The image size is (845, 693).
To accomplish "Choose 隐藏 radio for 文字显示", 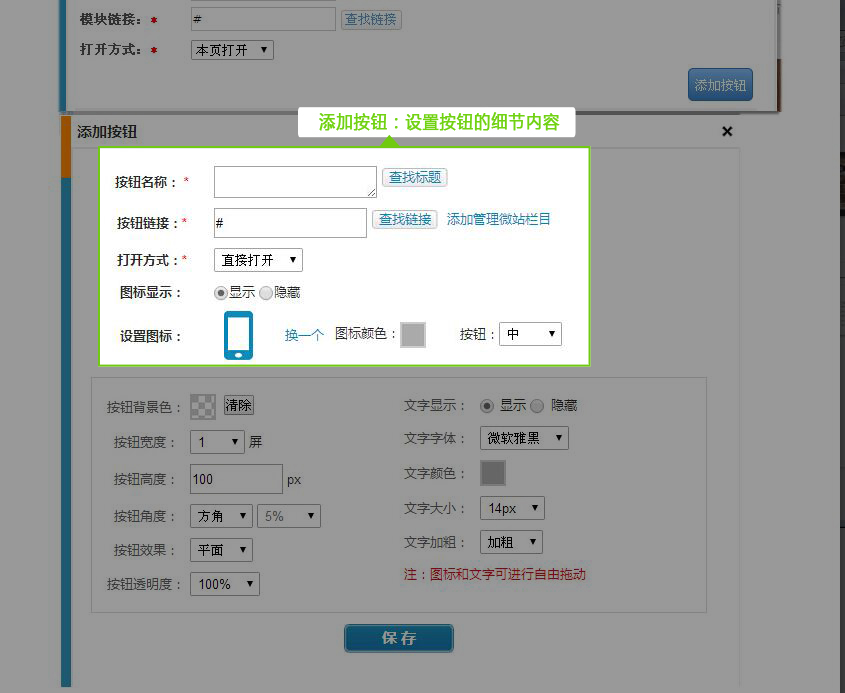I will pos(537,406).
